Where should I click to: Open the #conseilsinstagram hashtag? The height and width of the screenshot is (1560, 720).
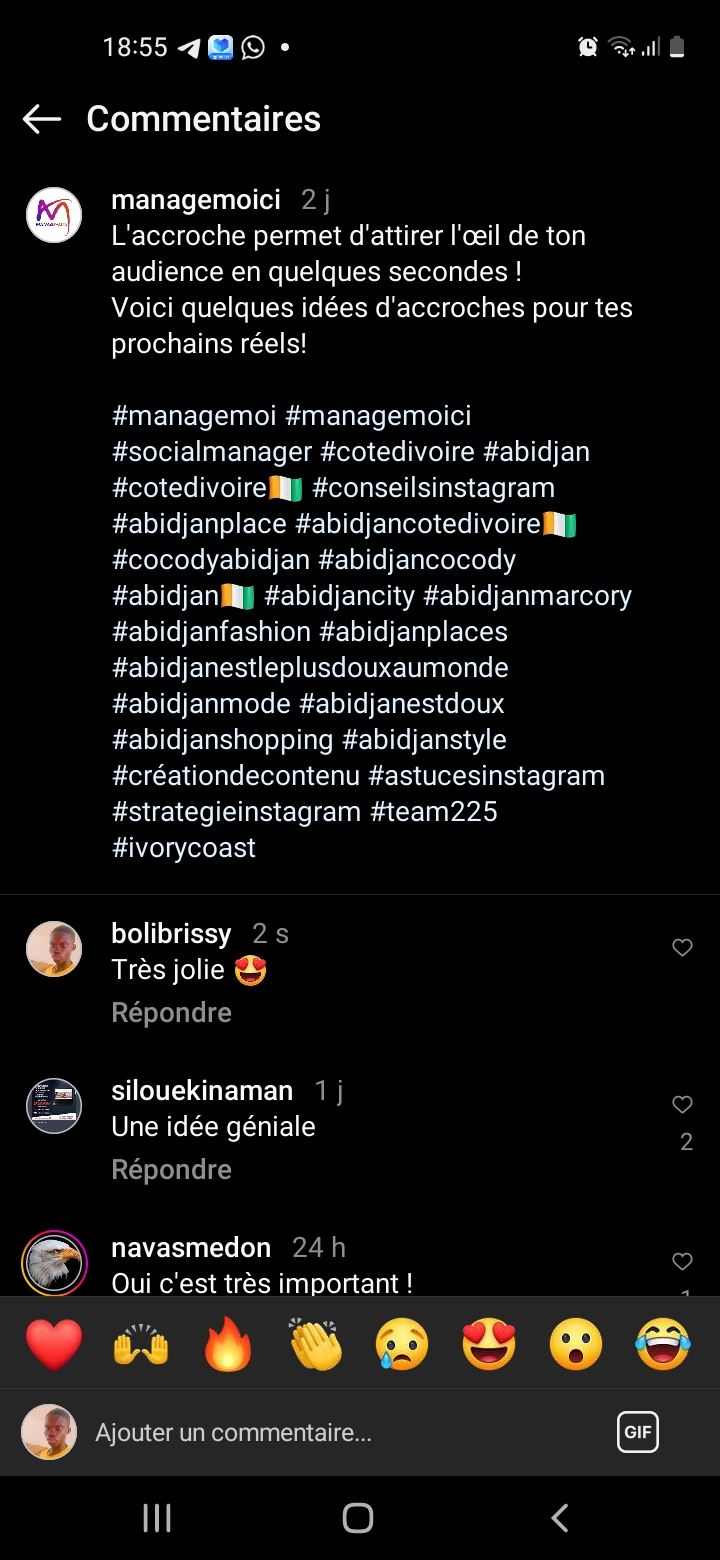(433, 488)
